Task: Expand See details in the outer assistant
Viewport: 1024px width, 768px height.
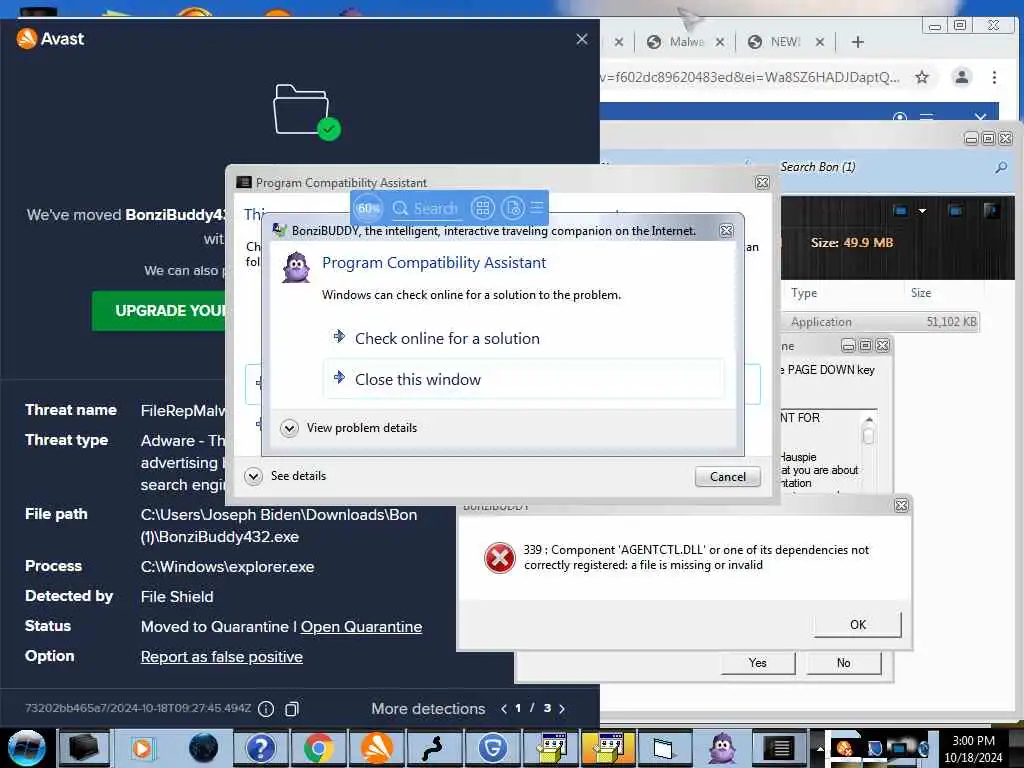Action: pyautogui.click(x=285, y=476)
